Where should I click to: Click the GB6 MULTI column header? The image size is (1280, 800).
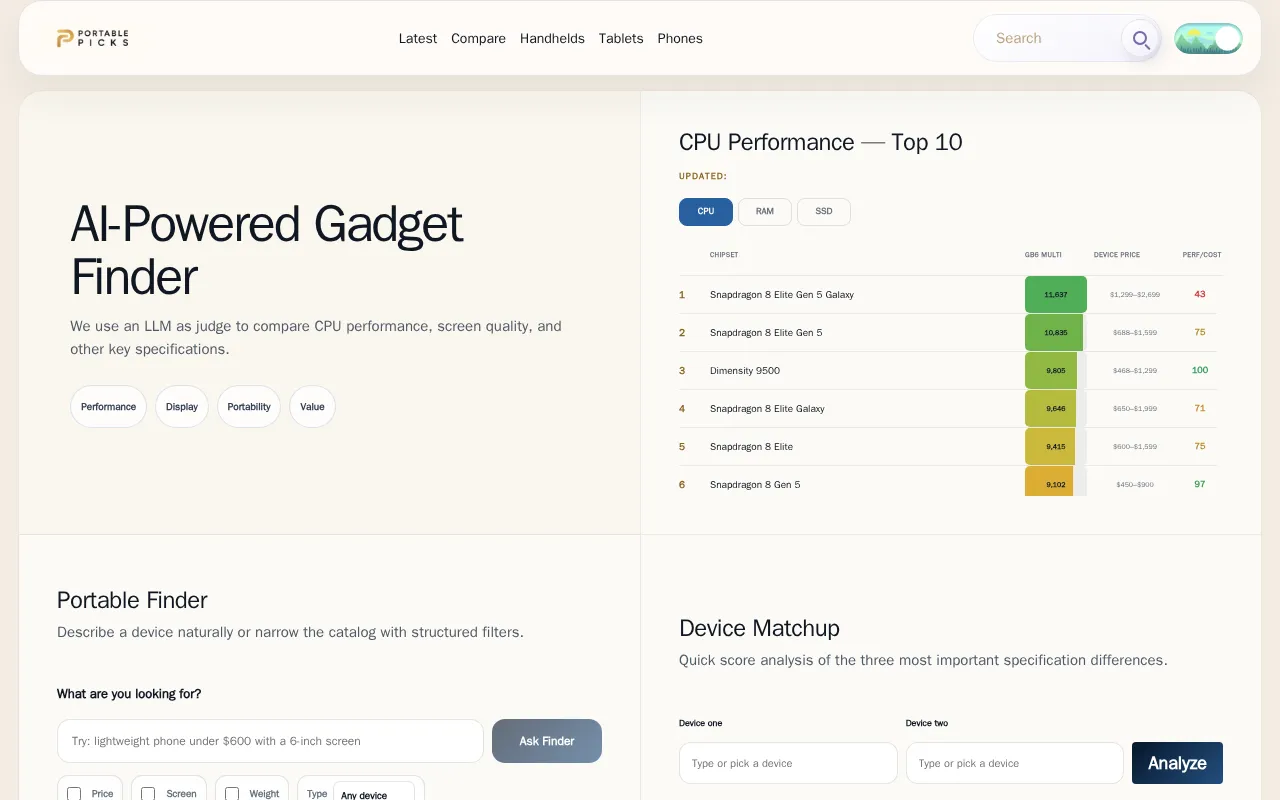point(1043,255)
